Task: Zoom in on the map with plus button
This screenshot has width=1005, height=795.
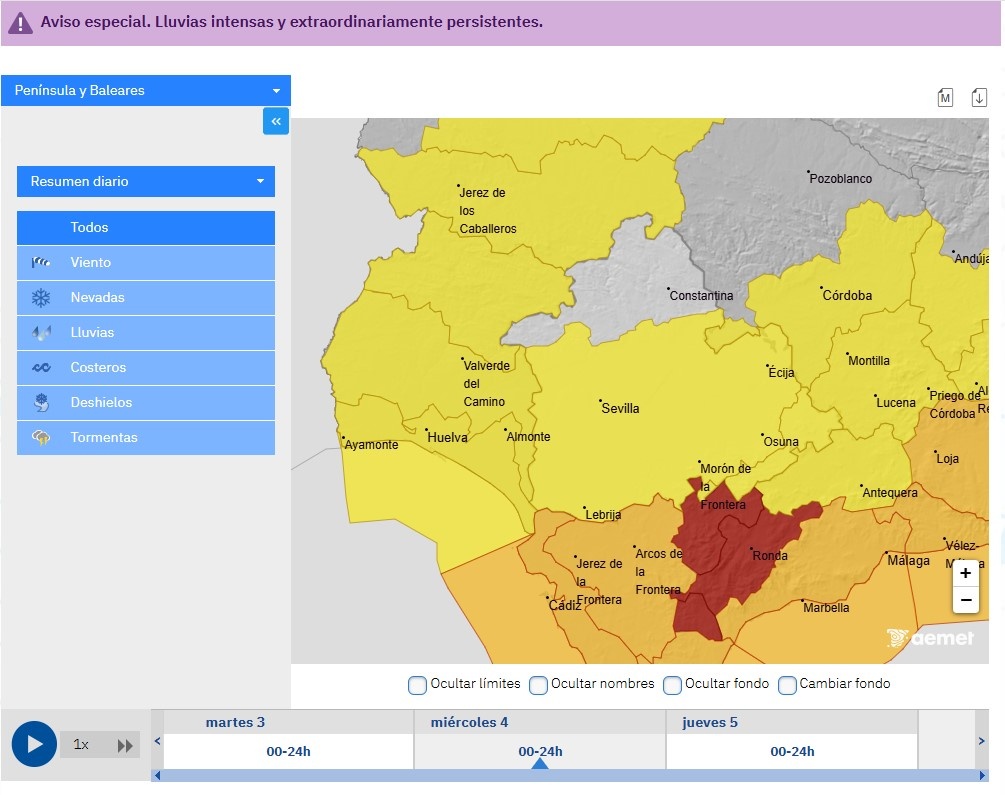Action: (965, 574)
